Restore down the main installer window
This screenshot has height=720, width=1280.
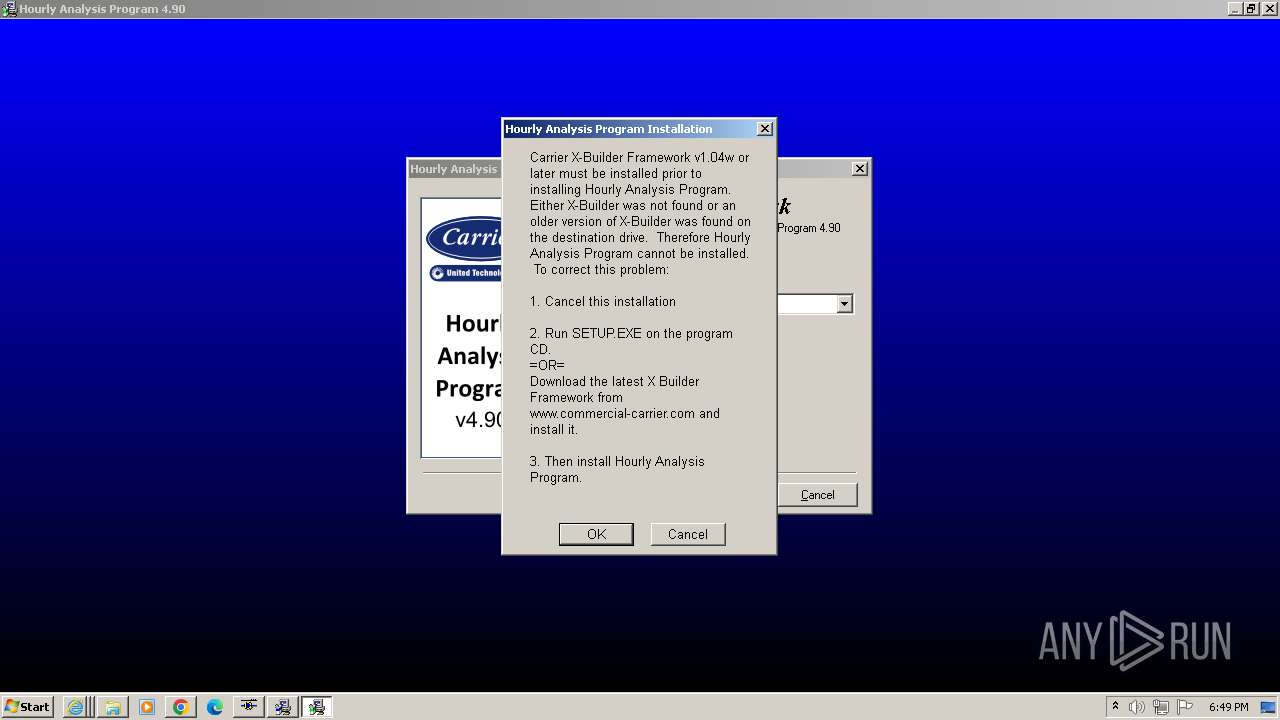pos(1251,9)
